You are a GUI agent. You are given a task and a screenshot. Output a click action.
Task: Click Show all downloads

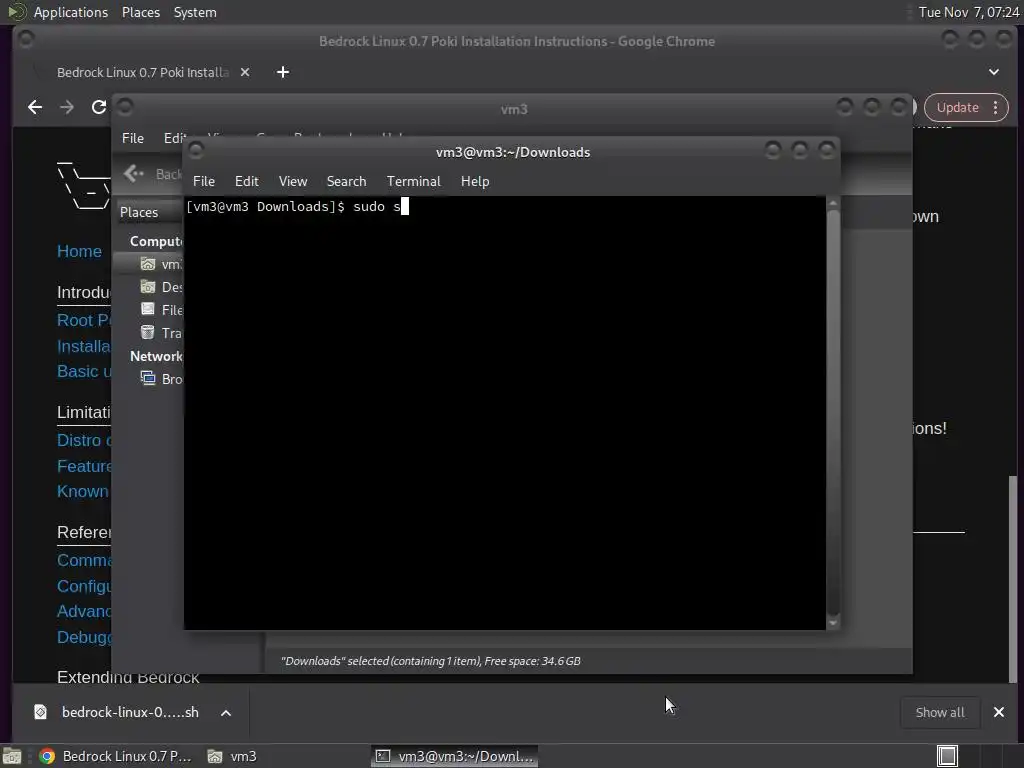[940, 712]
